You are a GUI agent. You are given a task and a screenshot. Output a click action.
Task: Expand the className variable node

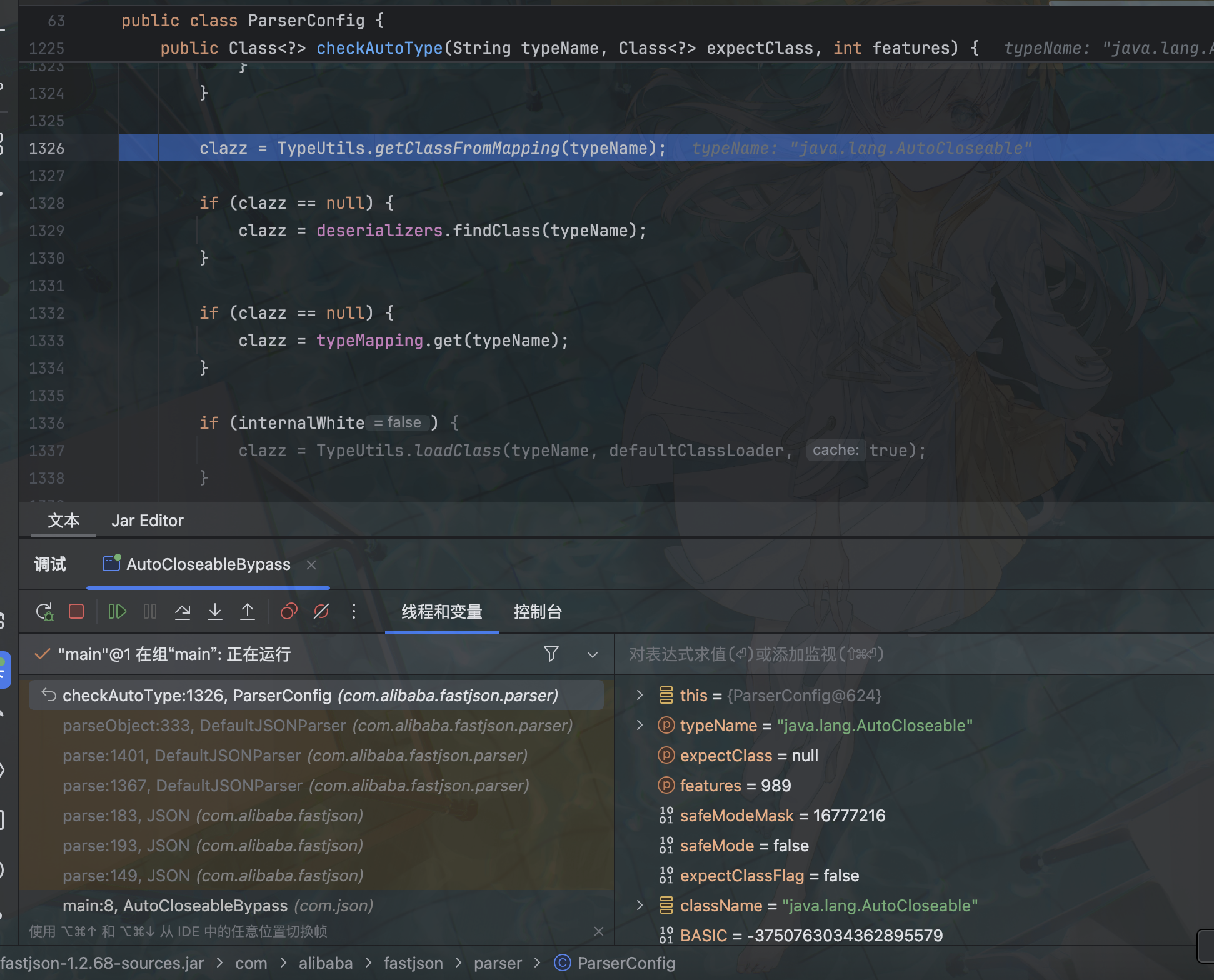click(x=639, y=905)
